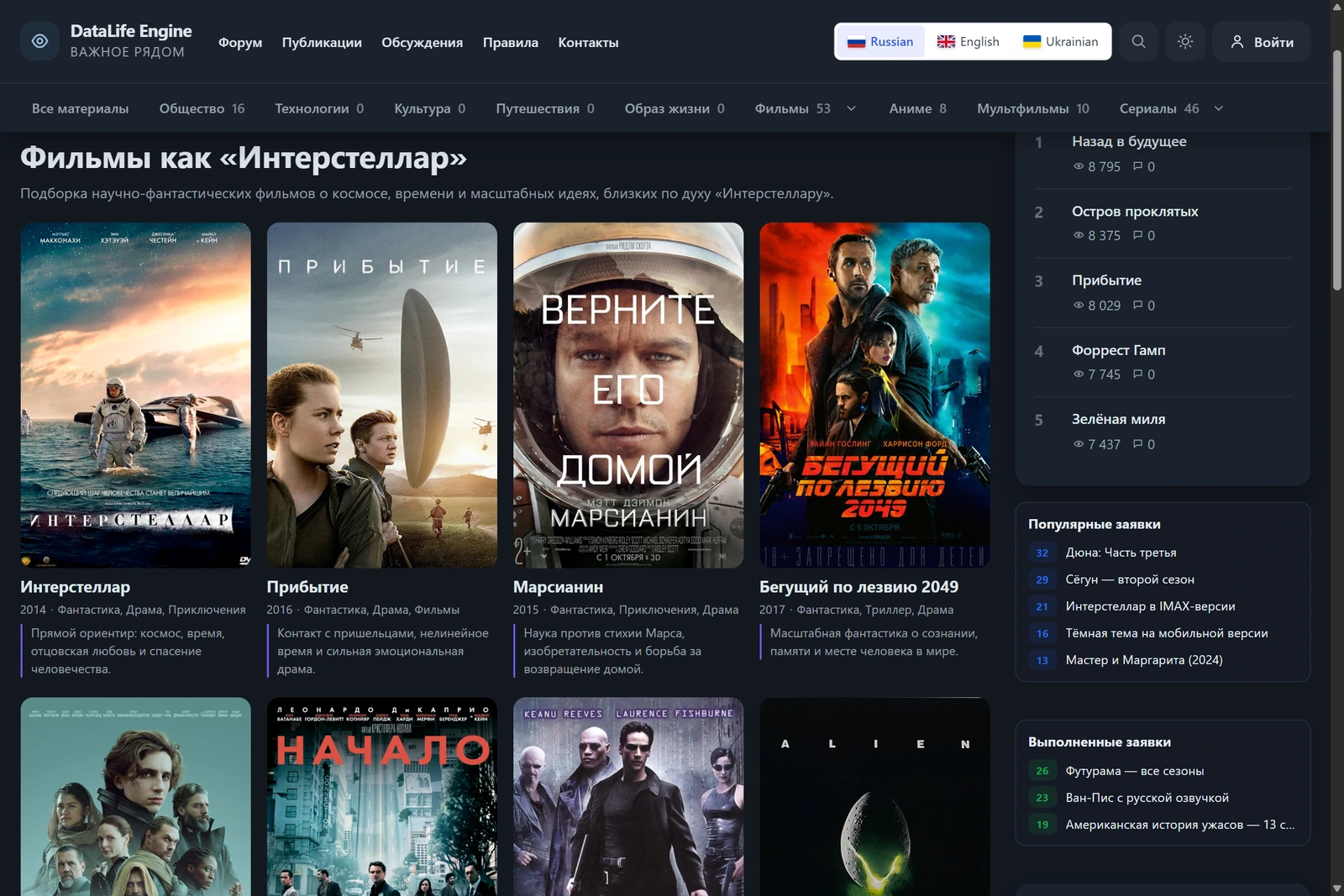
Task: Click the views eye icon beside 8 029
Action: [1079, 305]
